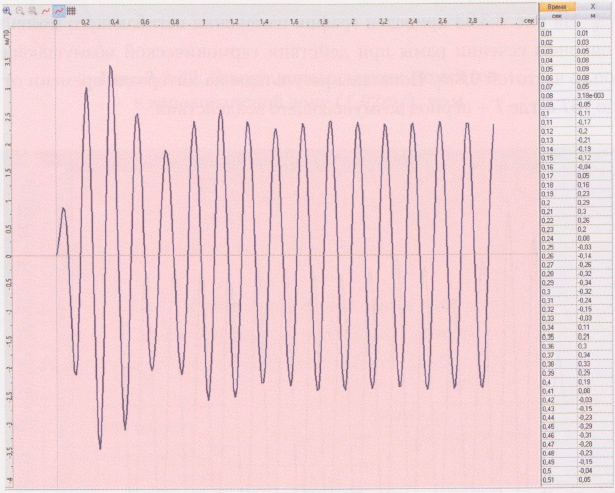Select the сек units cell
The width and height of the screenshot is (615, 493).
[558, 16]
